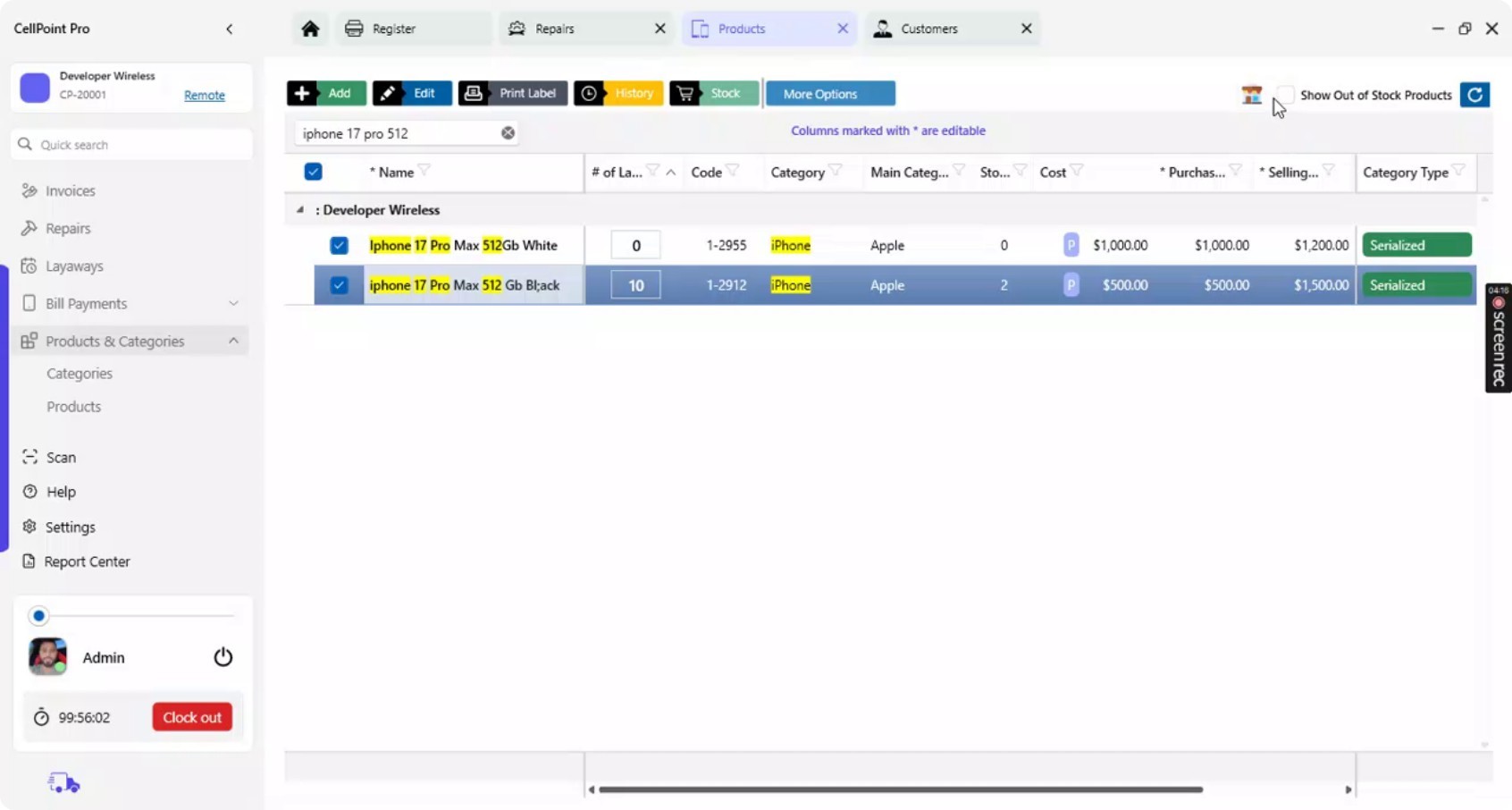
Task: Collapse the Developer Wireless group row
Action: coord(300,210)
